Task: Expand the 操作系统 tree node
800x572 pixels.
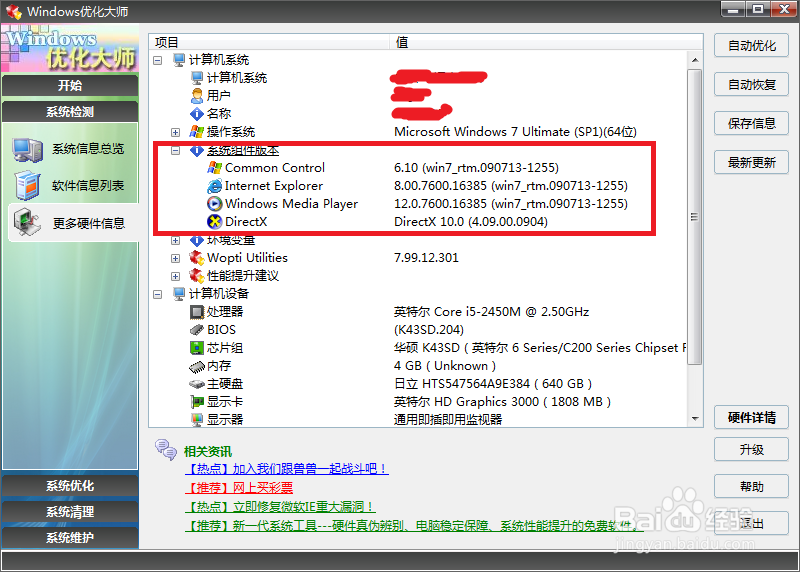Action: (176, 132)
